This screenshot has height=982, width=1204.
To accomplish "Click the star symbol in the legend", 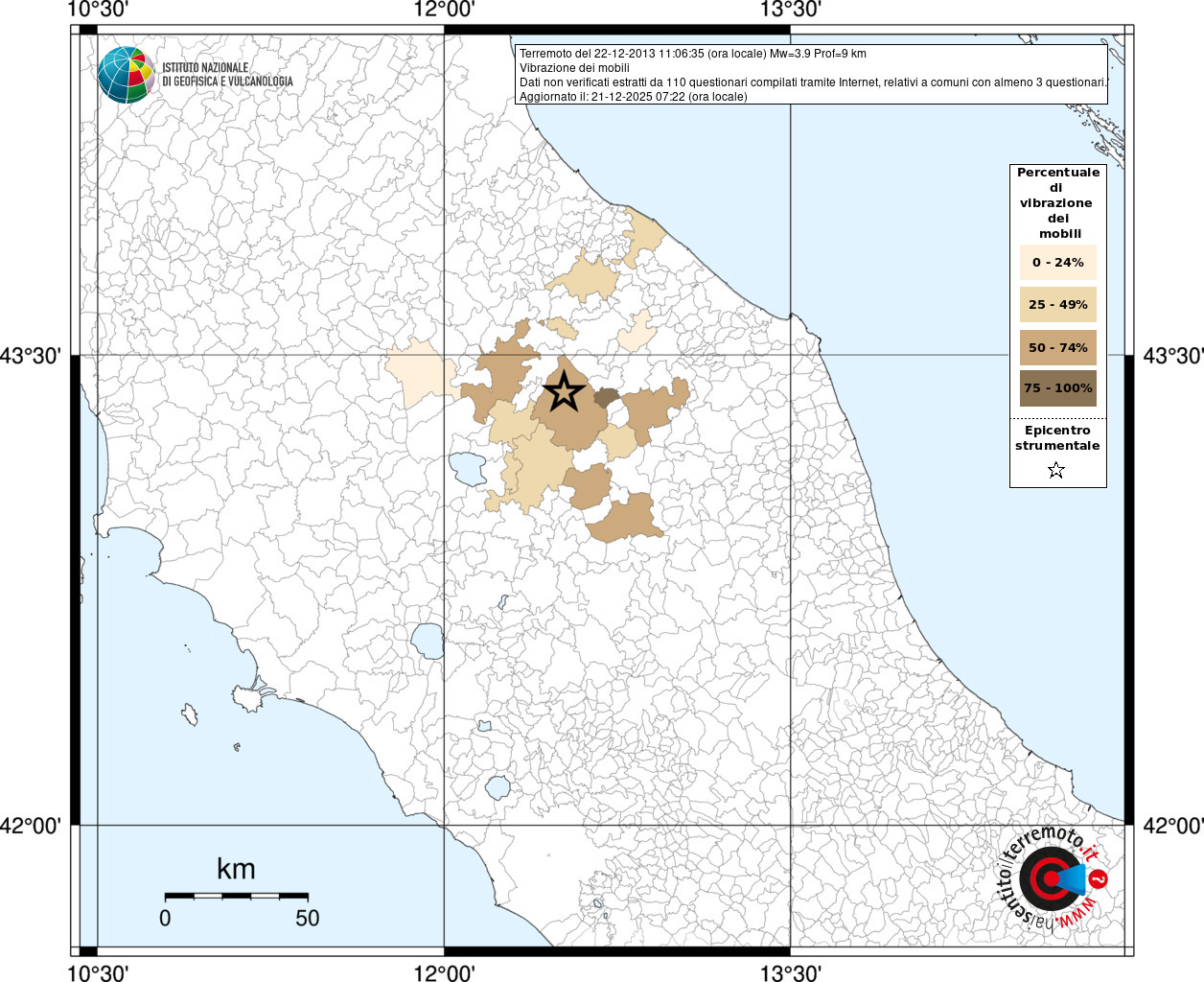I will (1056, 470).
